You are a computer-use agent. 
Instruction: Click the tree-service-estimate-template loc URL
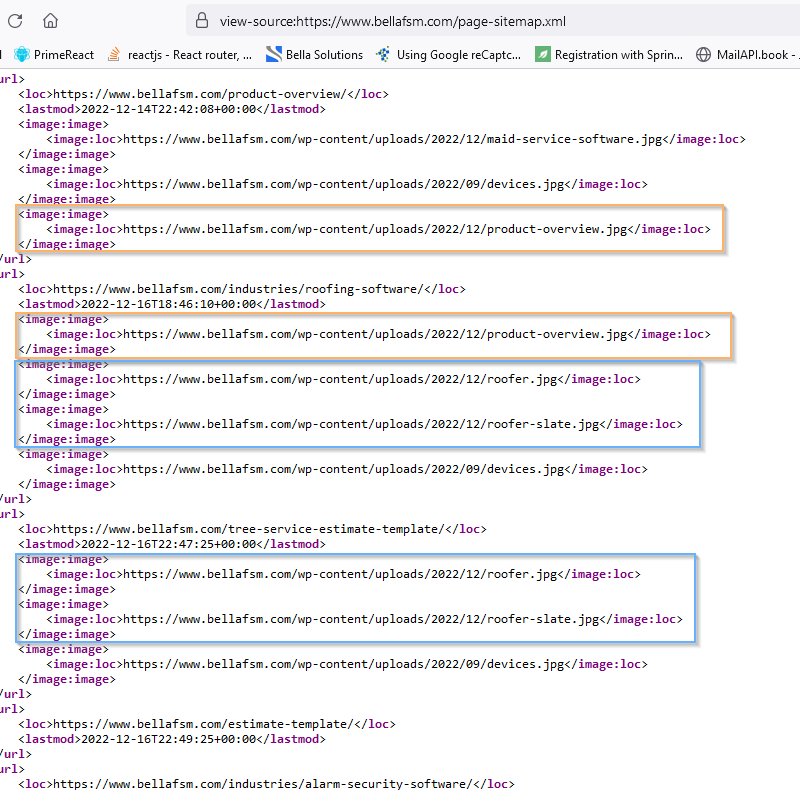[x=246, y=529]
